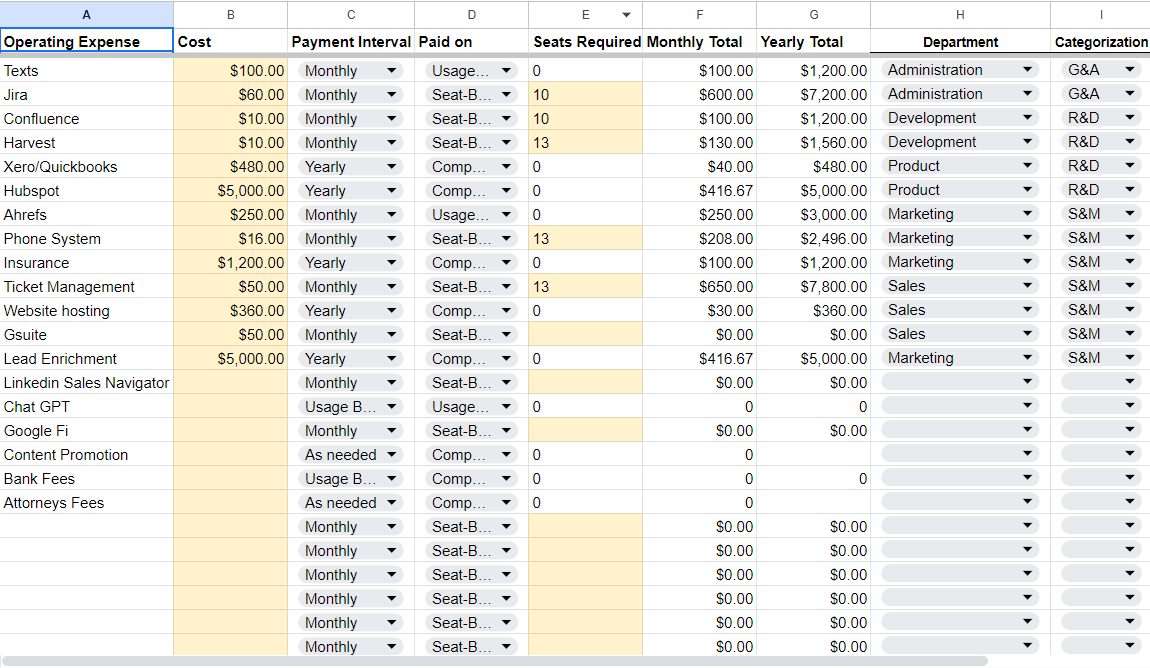This screenshot has width=1150, height=668.
Task: Click the Paid on header cell
Action: point(472,42)
